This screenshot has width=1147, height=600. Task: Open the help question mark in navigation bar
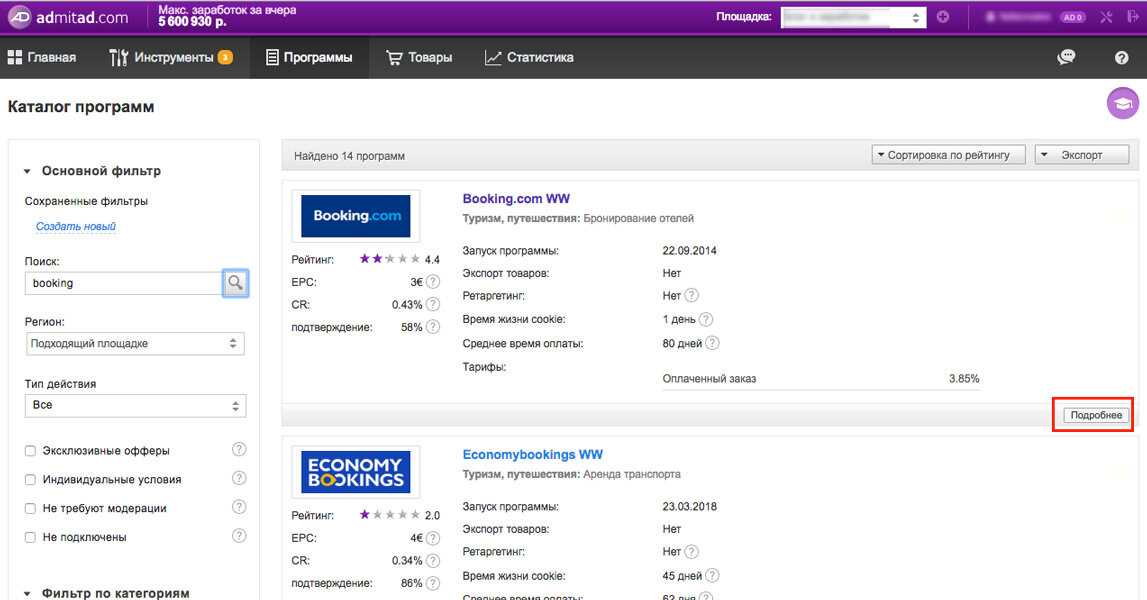1121,58
